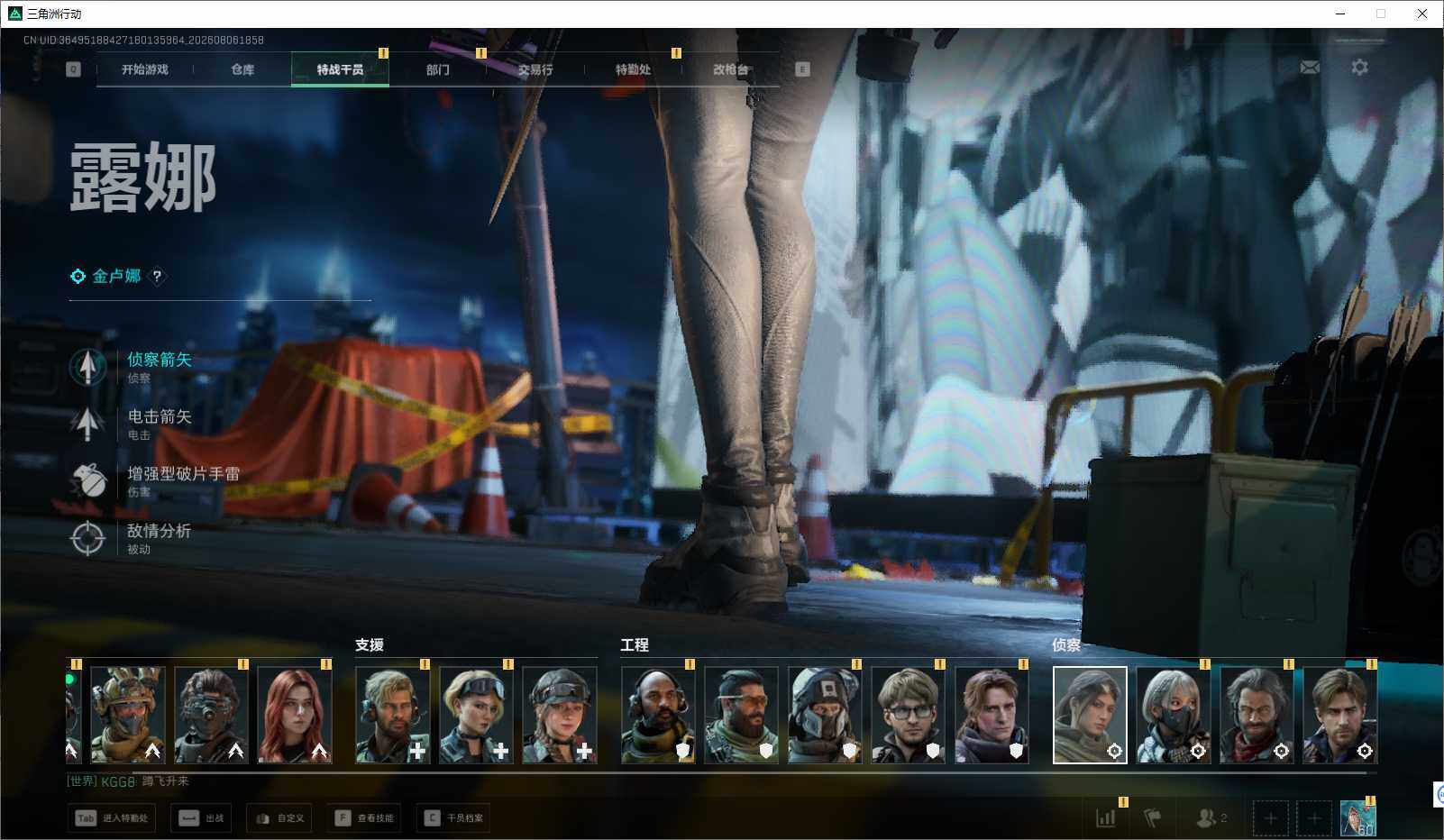Select the red-haired woman operator portrait
Image resolution: width=1444 pixels, height=840 pixels.
click(295, 715)
